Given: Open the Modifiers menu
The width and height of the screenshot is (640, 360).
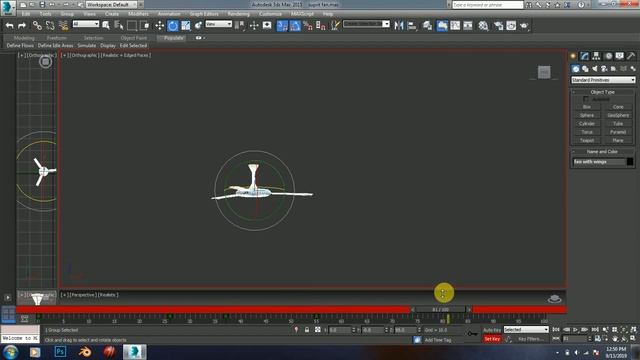Looking at the screenshot, I should point(138,13).
